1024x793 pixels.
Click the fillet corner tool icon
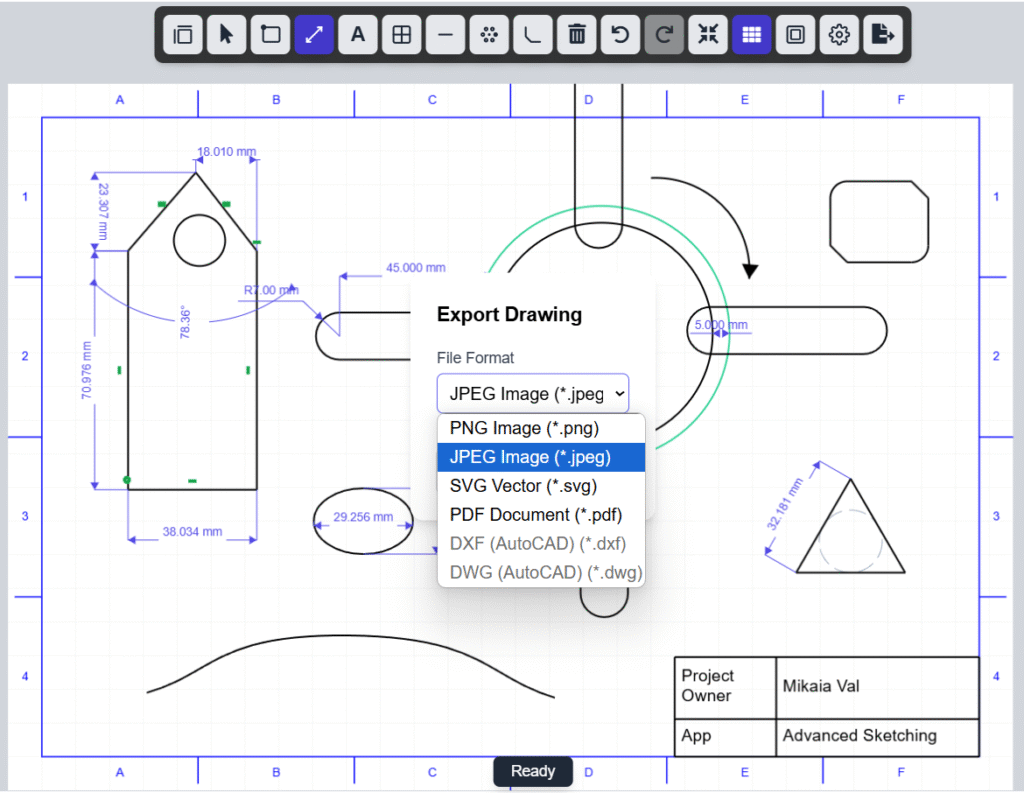[533, 35]
